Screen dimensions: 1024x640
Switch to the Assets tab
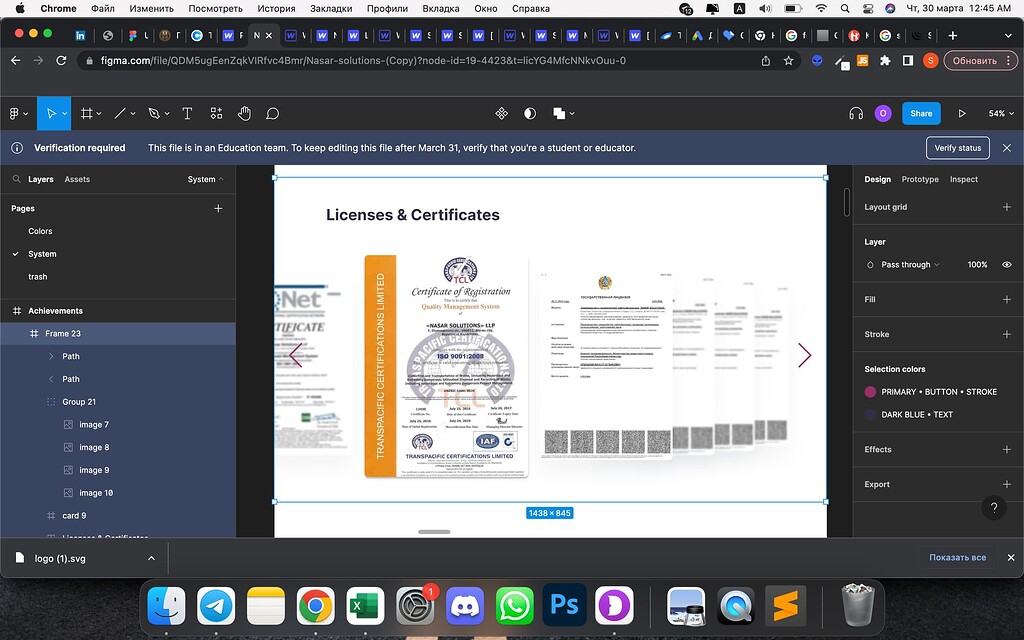coord(77,179)
